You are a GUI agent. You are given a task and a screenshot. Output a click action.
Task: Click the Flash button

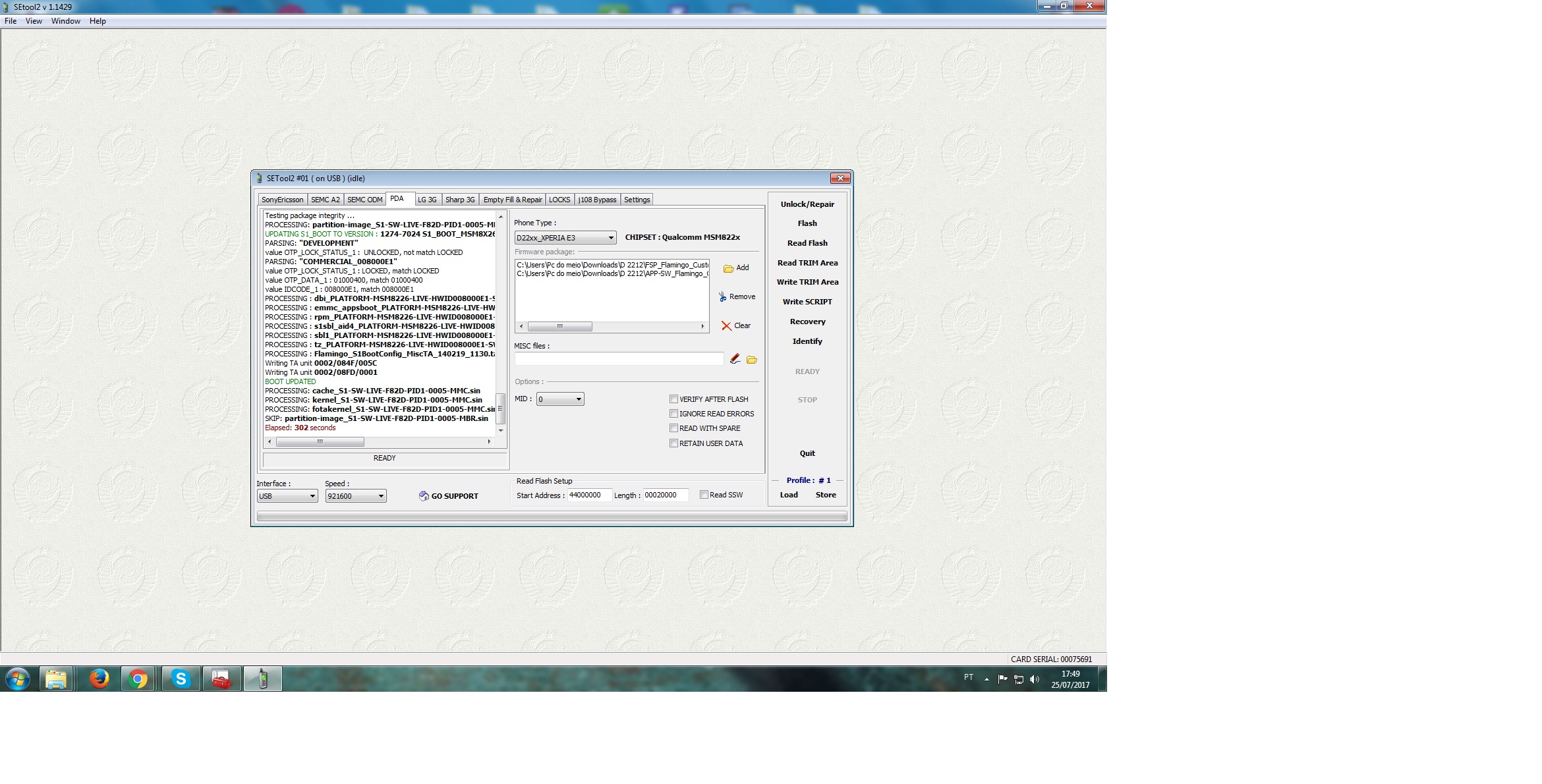pyautogui.click(x=807, y=223)
